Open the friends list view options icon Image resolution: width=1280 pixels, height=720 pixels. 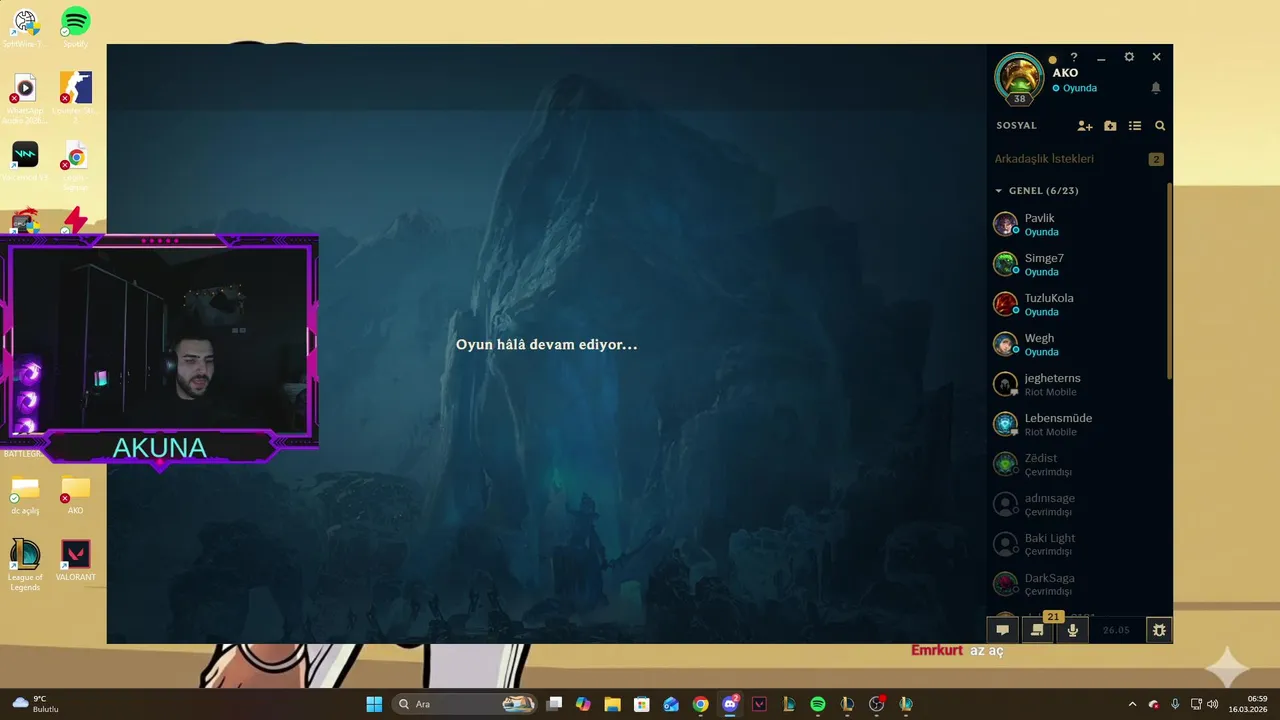pyautogui.click(x=1135, y=126)
